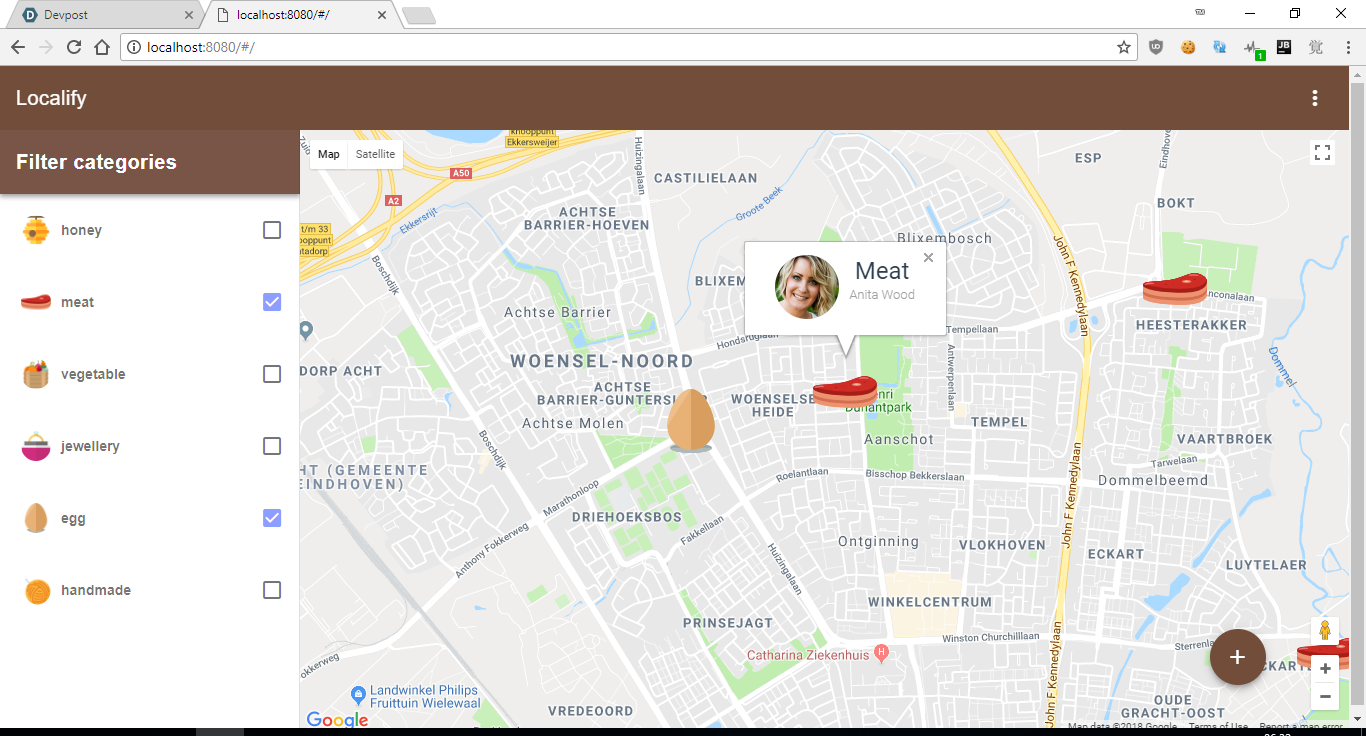Click the meat steak icon in sidebar
The image size is (1366, 736).
click(x=36, y=302)
